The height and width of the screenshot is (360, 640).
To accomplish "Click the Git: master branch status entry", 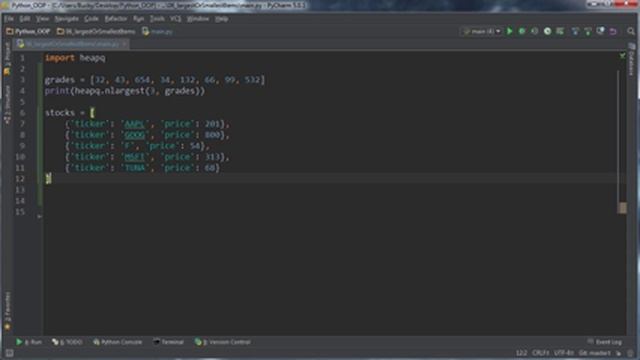I will (x=595, y=353).
